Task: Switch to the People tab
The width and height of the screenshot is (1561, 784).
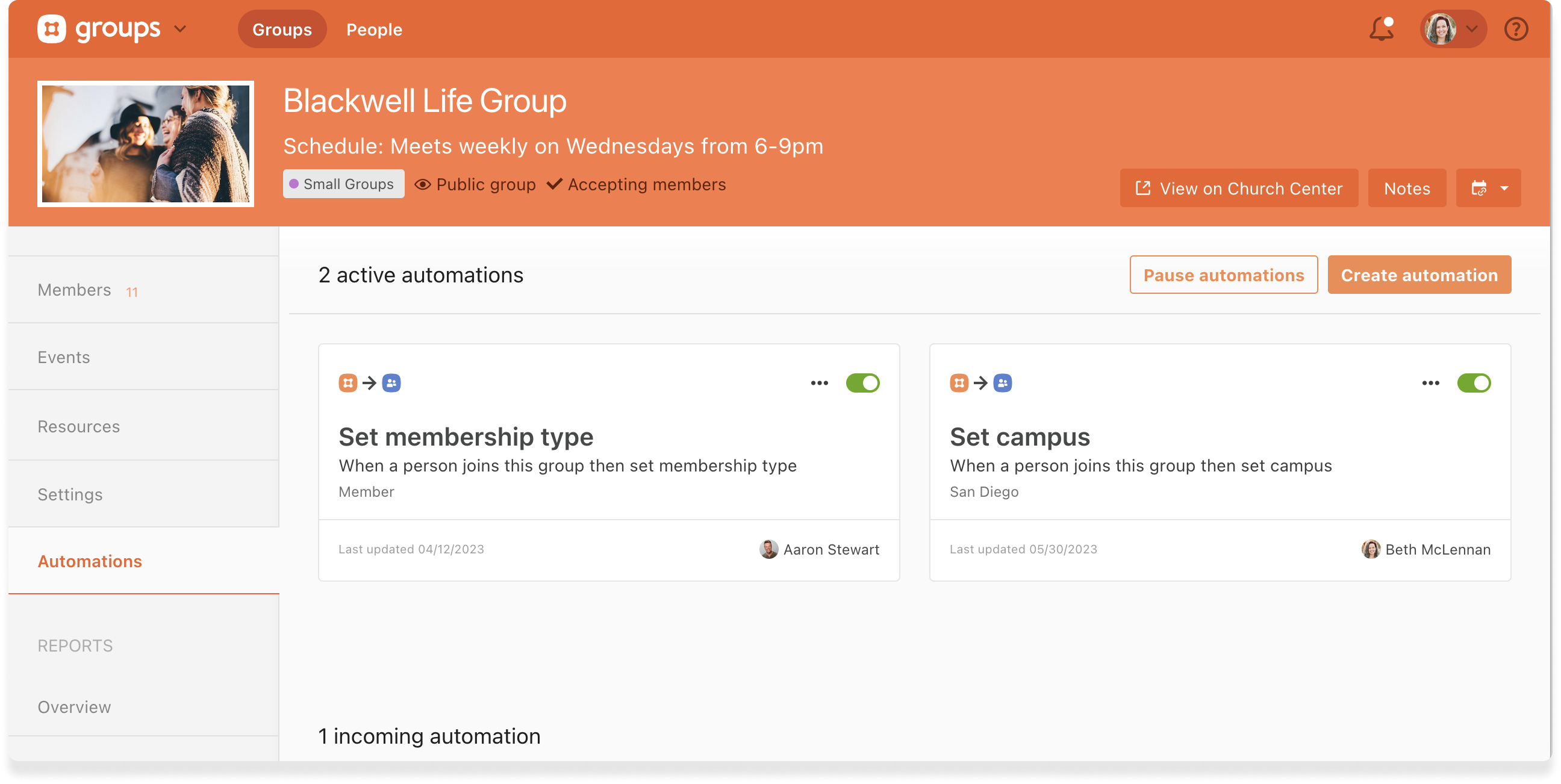Action: [x=374, y=29]
